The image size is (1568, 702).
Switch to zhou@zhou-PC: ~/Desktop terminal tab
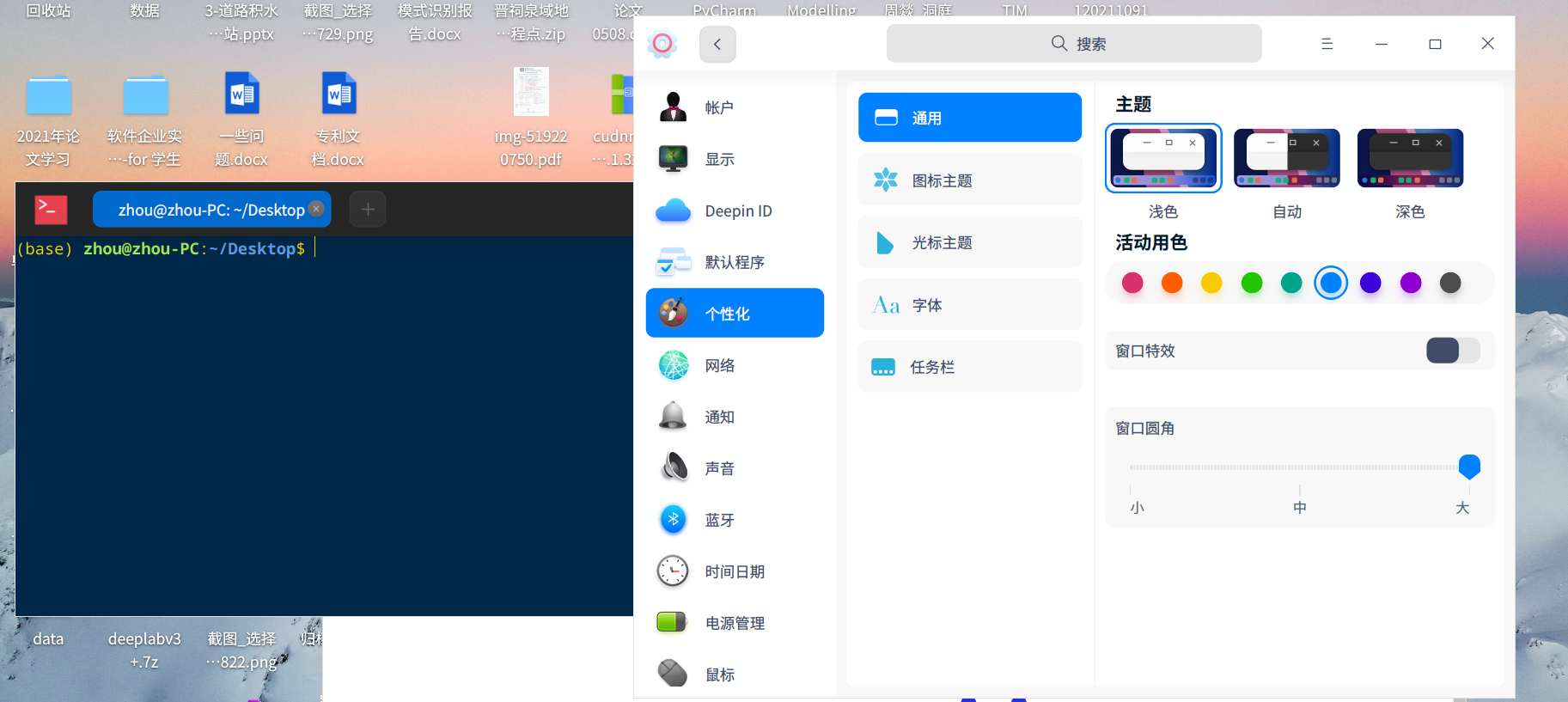click(210, 209)
